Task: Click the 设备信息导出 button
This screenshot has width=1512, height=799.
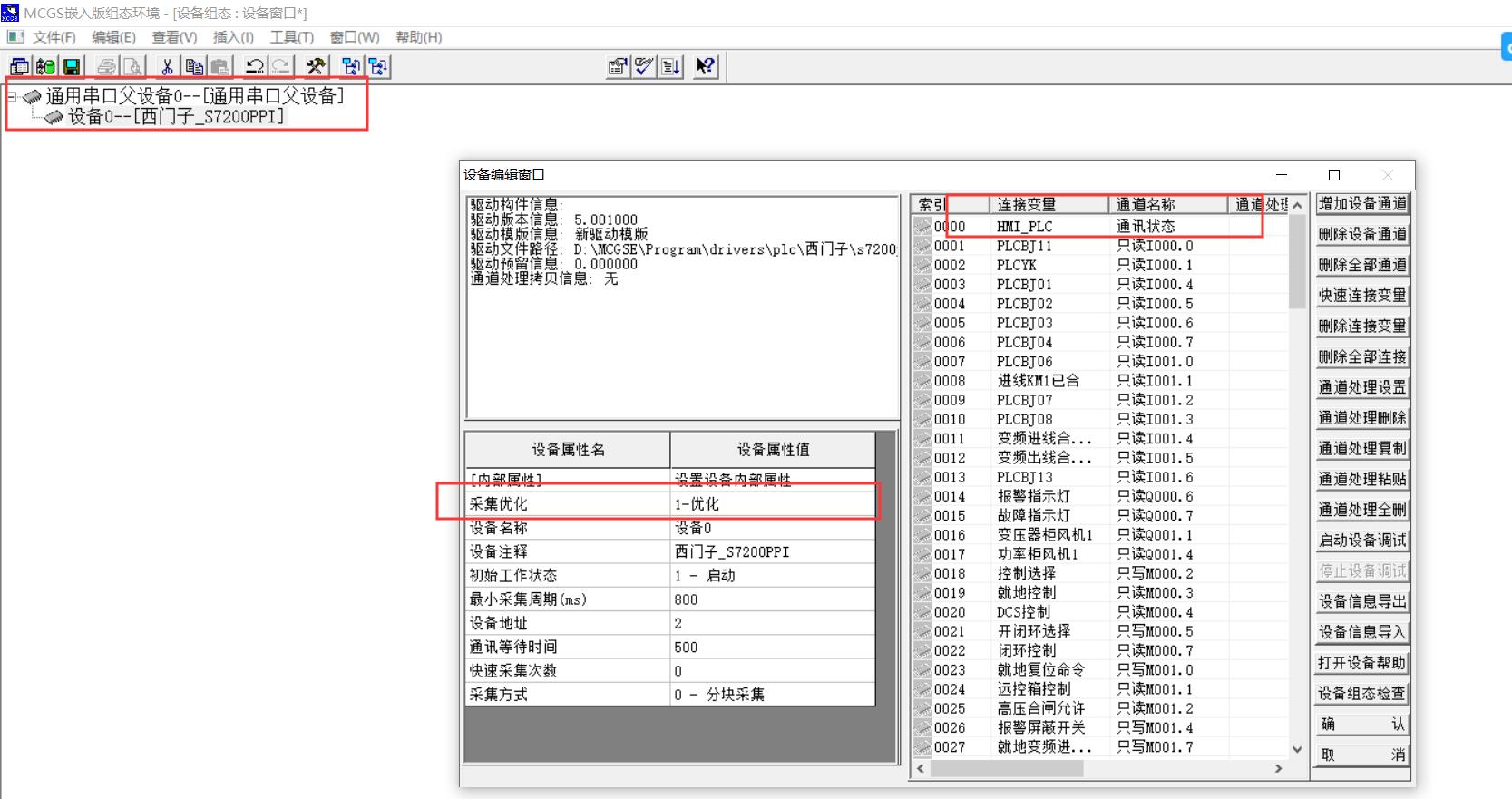Action: [x=1362, y=601]
